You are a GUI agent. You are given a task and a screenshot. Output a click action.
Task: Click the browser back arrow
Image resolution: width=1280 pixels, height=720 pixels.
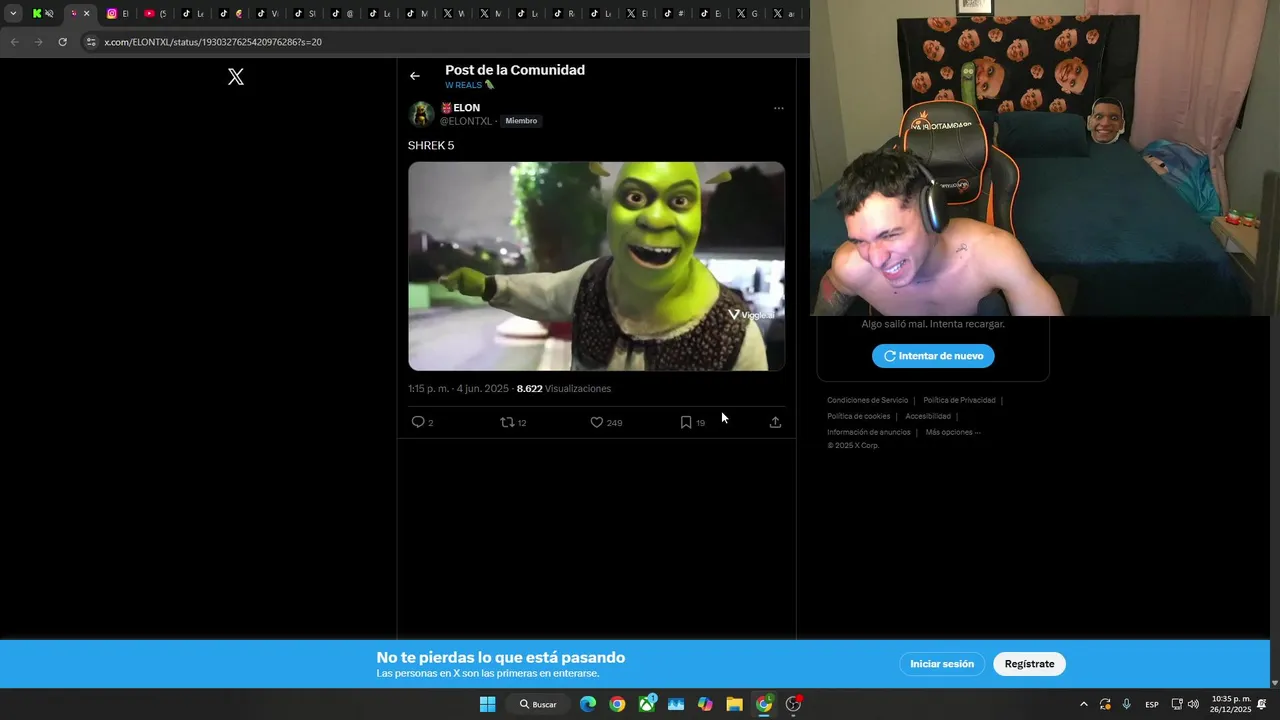coord(14,42)
